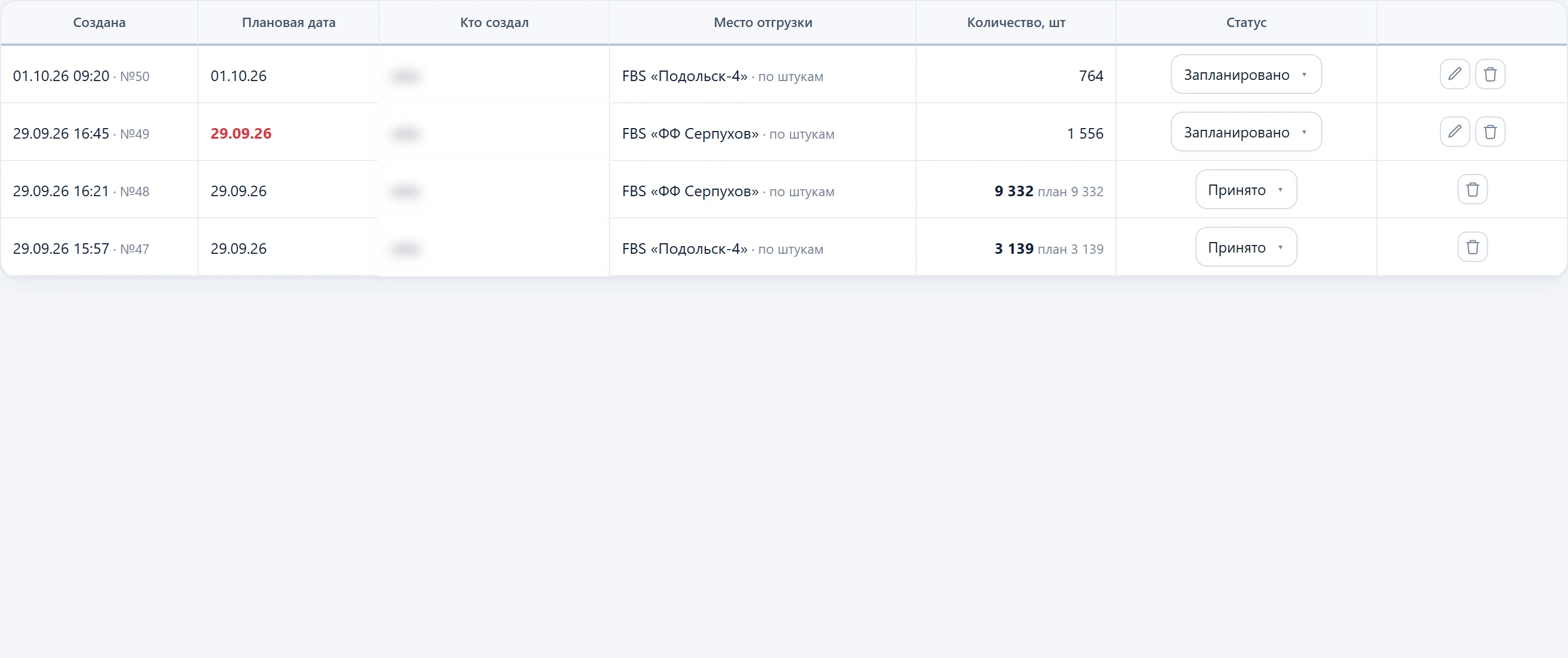Open status dropdown for shipment №50
The width and height of the screenshot is (1568, 658).
[x=1246, y=74]
